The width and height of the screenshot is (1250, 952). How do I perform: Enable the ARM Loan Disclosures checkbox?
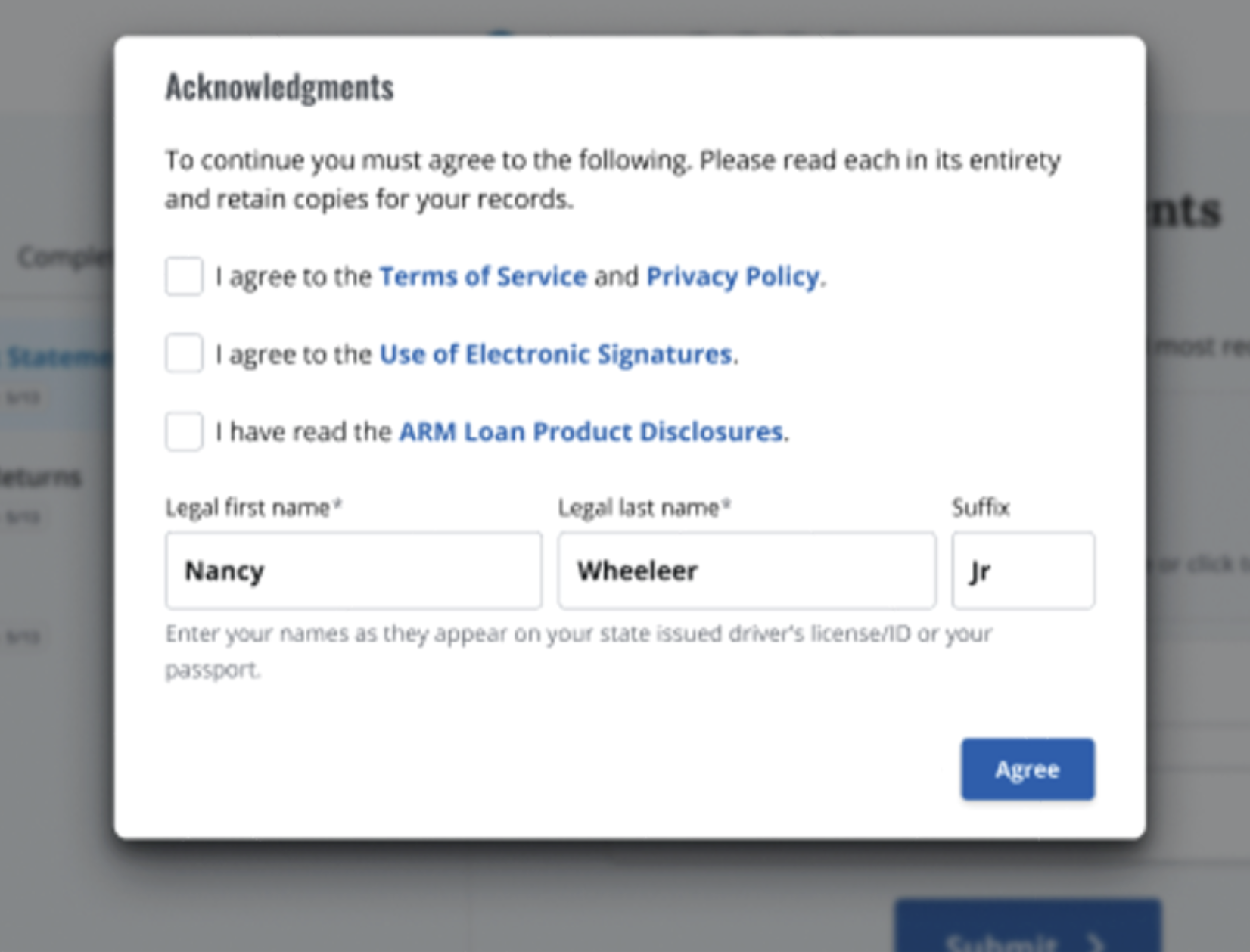tap(184, 431)
